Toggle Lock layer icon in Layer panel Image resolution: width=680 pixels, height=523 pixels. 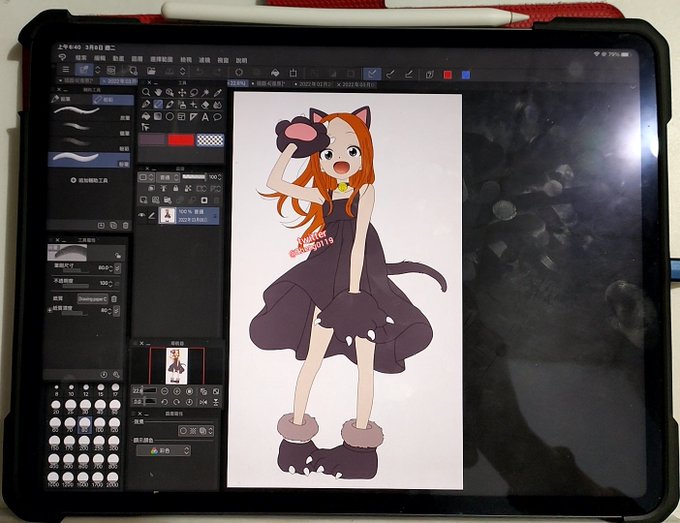coord(175,188)
